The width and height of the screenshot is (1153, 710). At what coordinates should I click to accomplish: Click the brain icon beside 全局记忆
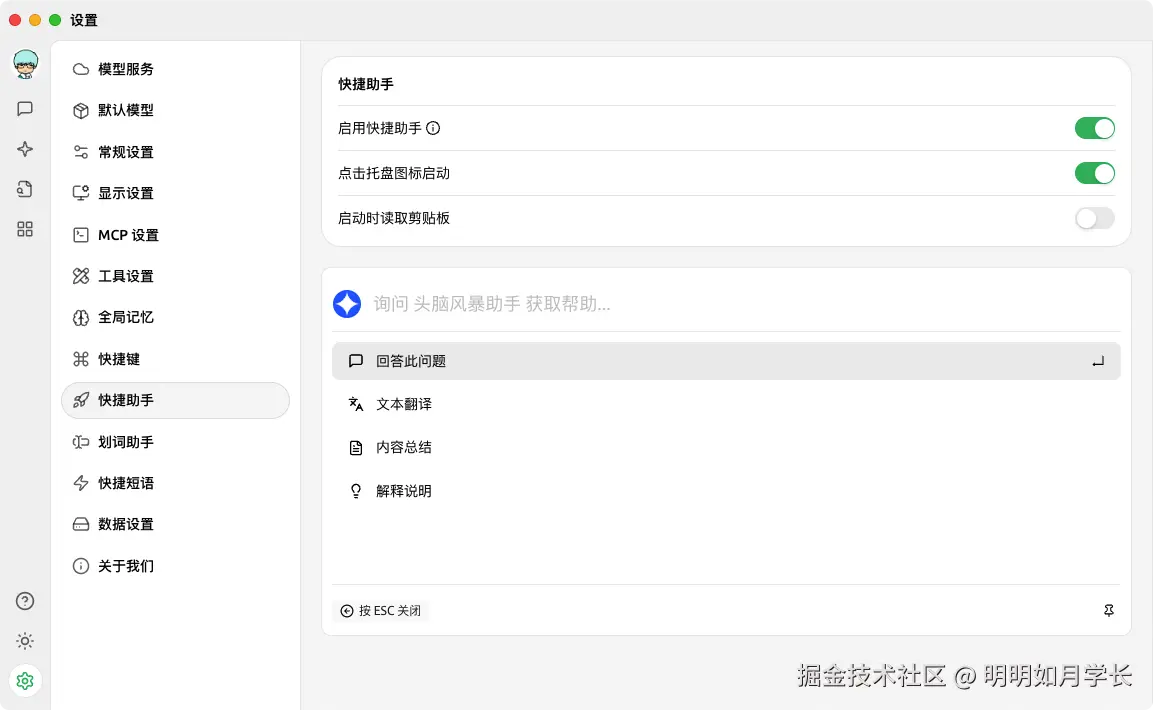[x=81, y=318]
